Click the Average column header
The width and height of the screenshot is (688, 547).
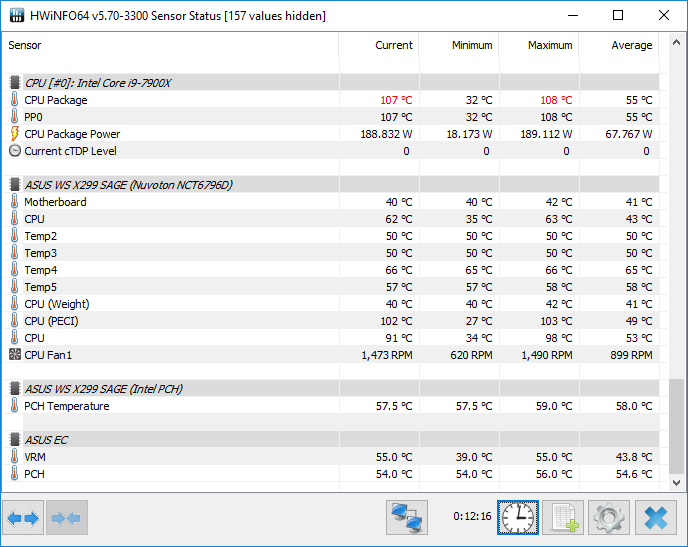click(x=619, y=45)
